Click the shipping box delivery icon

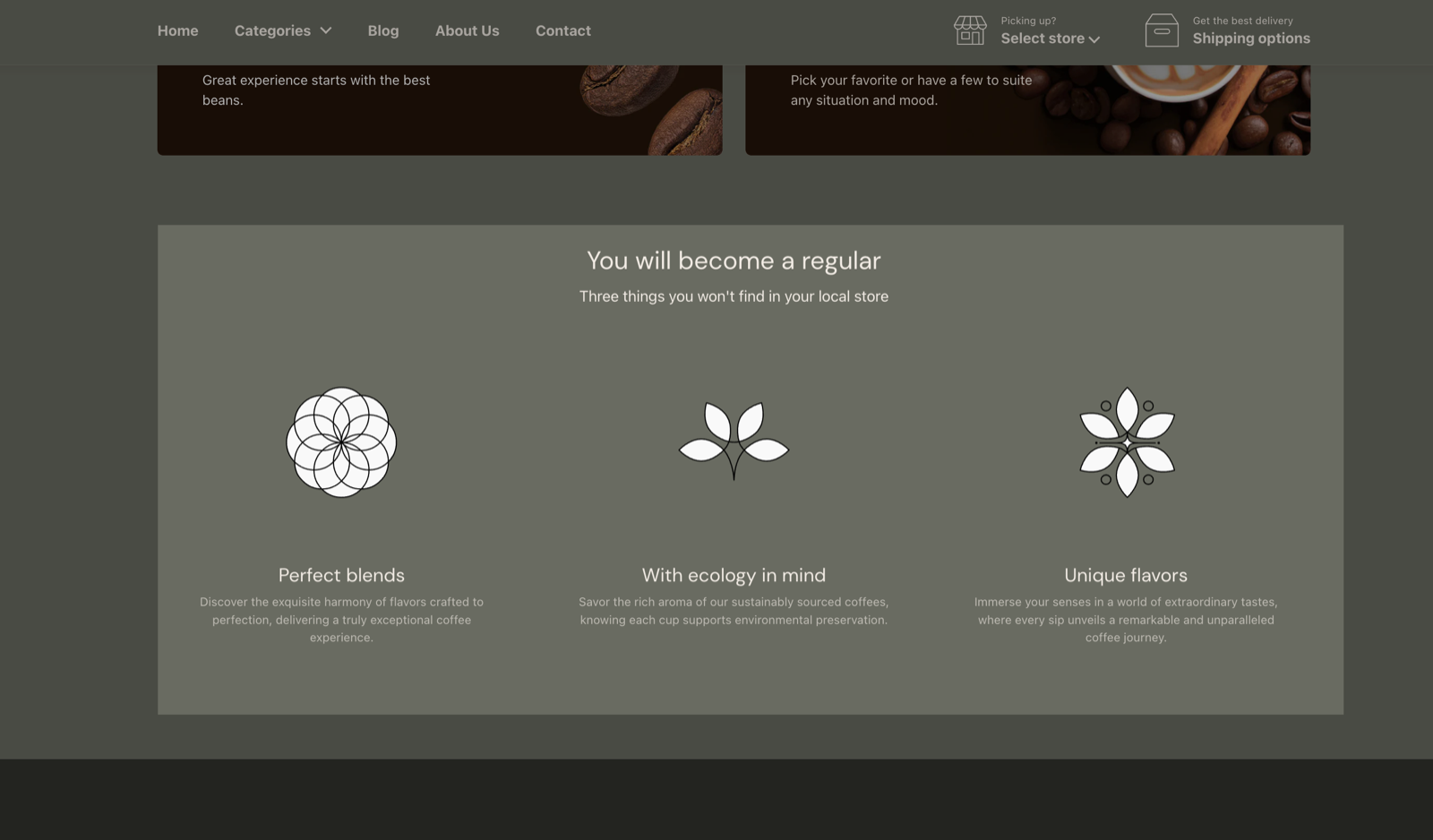1162,30
